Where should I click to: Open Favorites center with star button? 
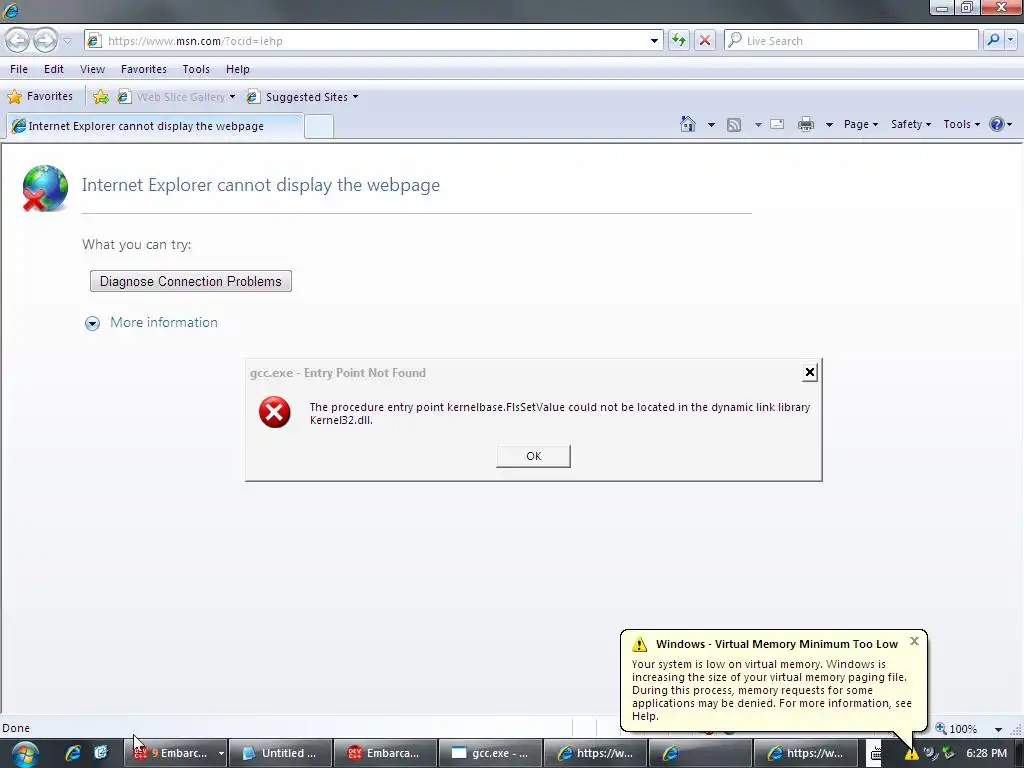(x=40, y=97)
